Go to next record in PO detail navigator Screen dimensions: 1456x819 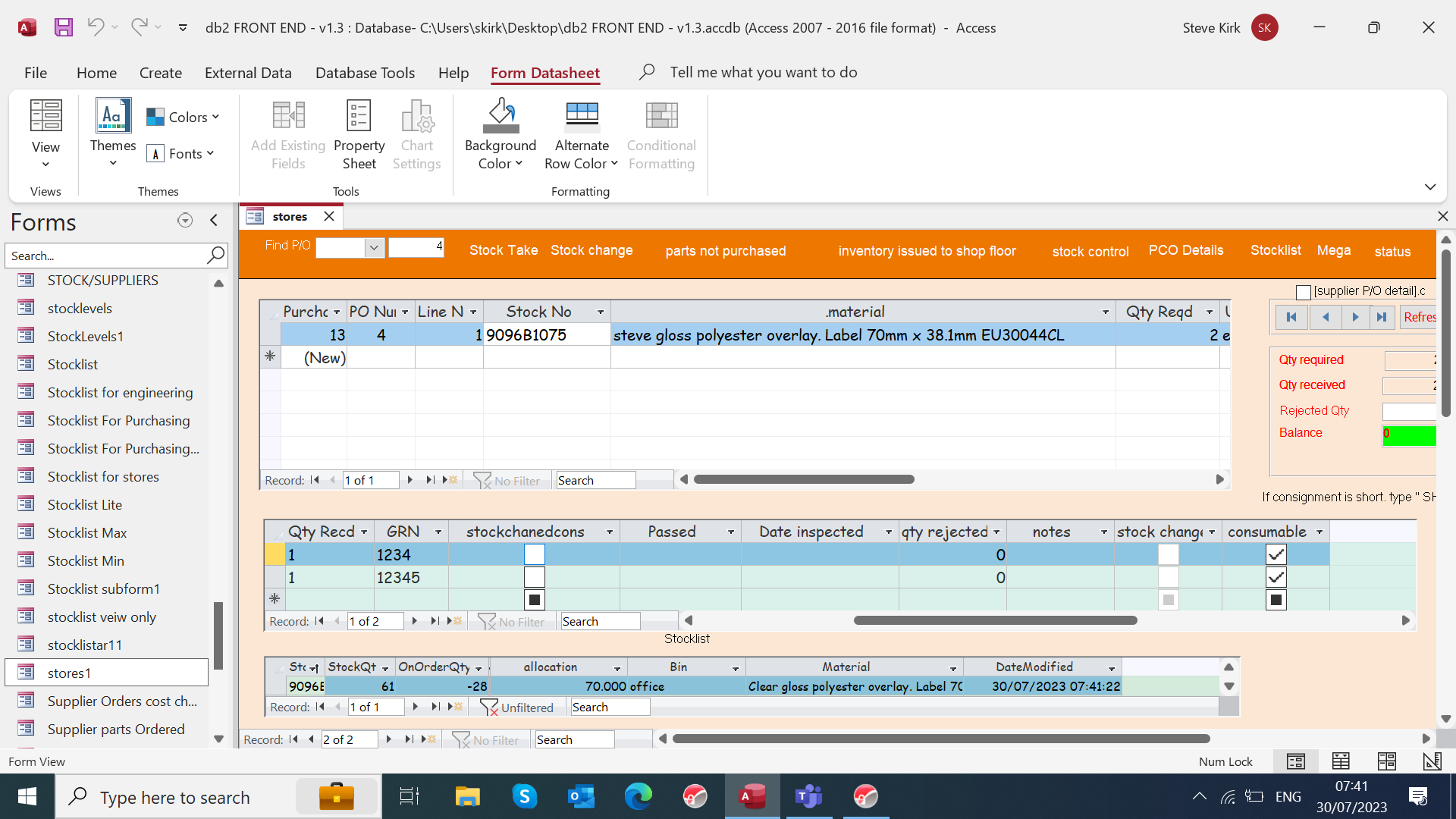coord(1355,317)
